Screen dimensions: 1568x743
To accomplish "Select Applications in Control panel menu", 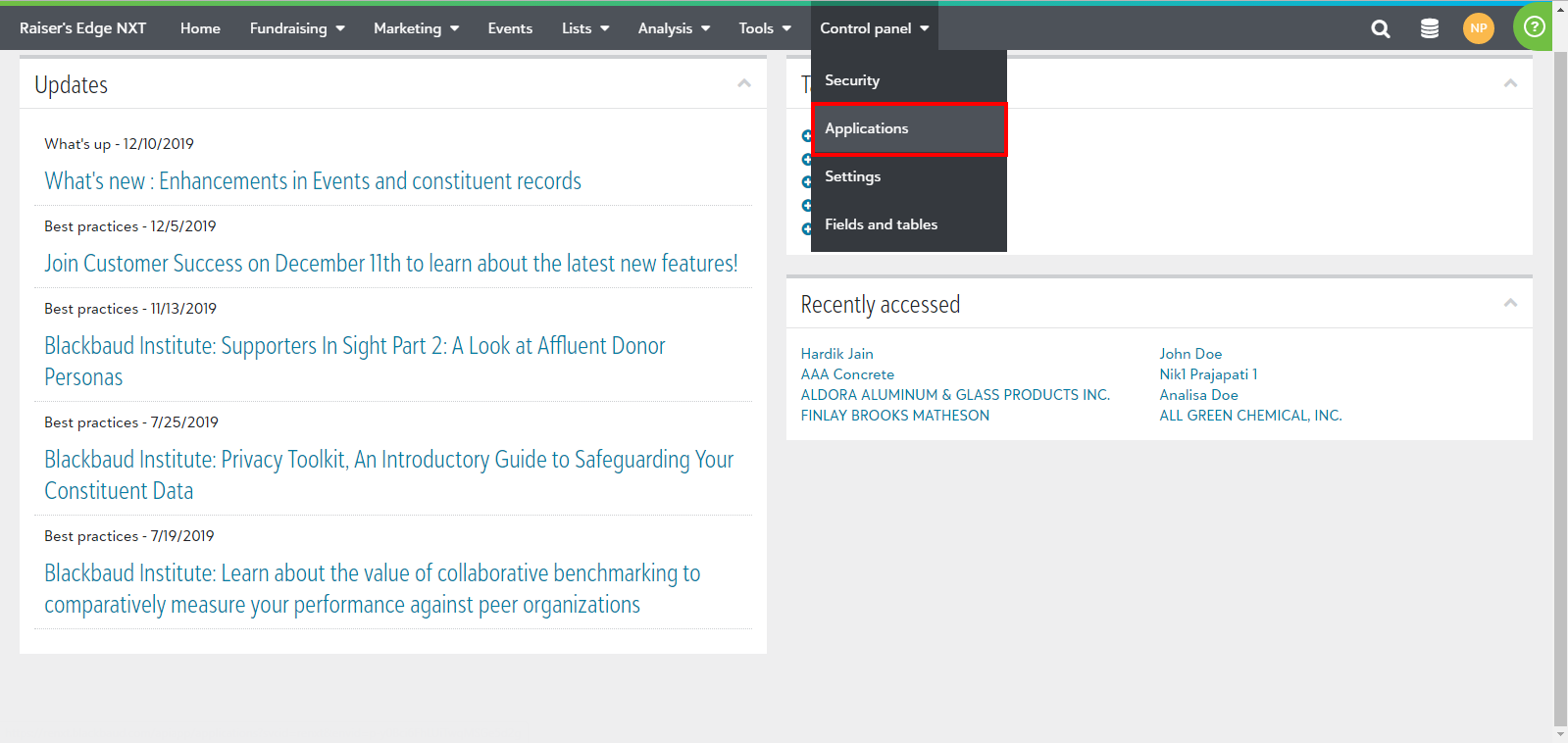I will [x=908, y=128].
